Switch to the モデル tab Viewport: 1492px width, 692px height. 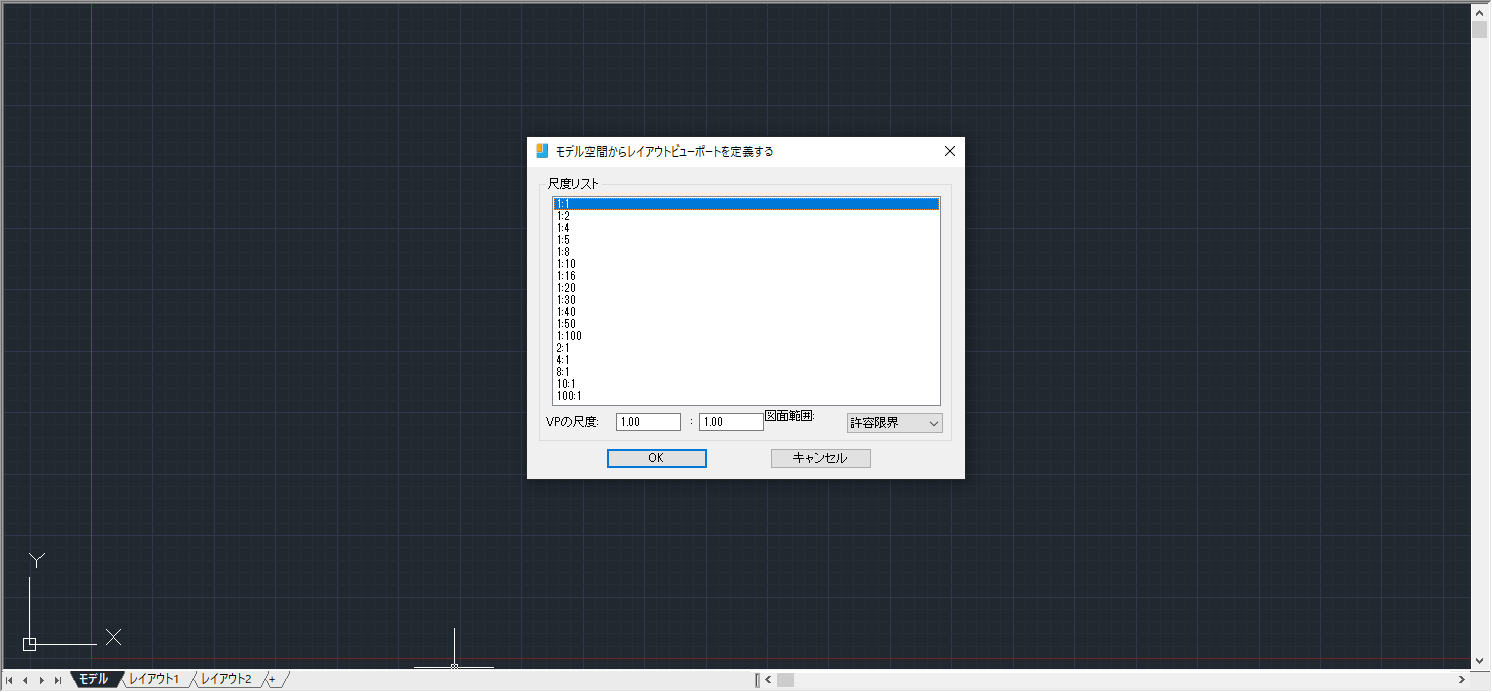(x=93, y=679)
